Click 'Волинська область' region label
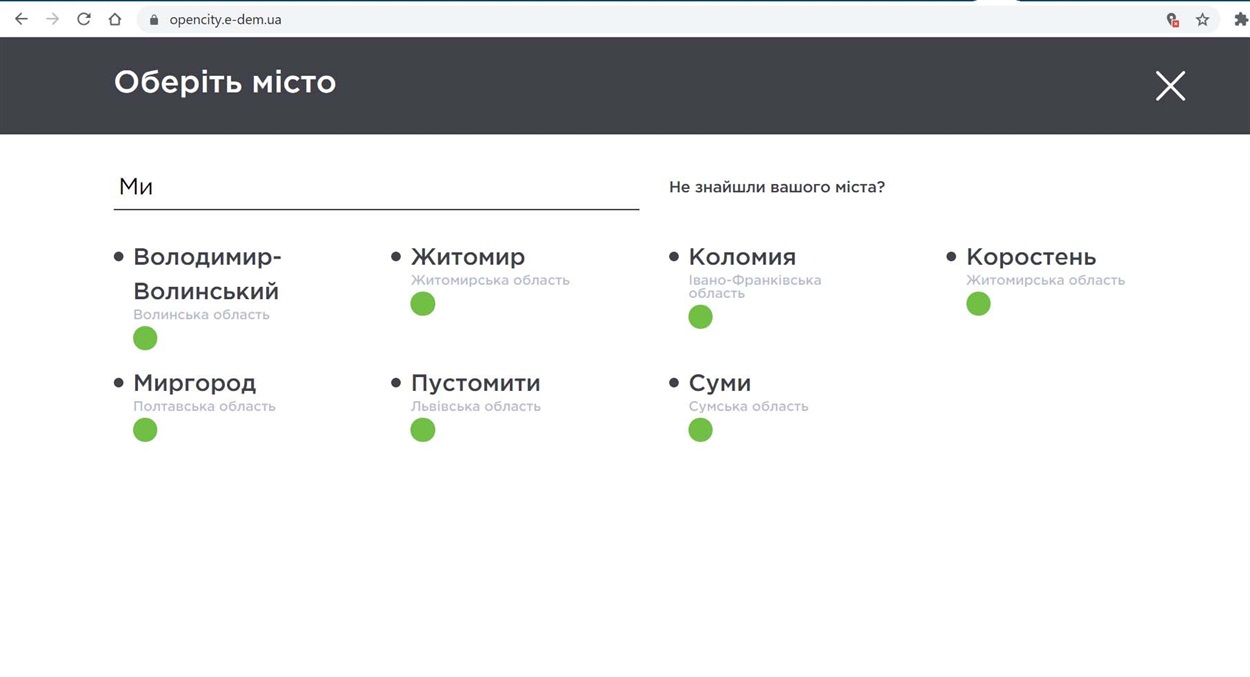Screen dimensions: 1250x677 pos(201,314)
